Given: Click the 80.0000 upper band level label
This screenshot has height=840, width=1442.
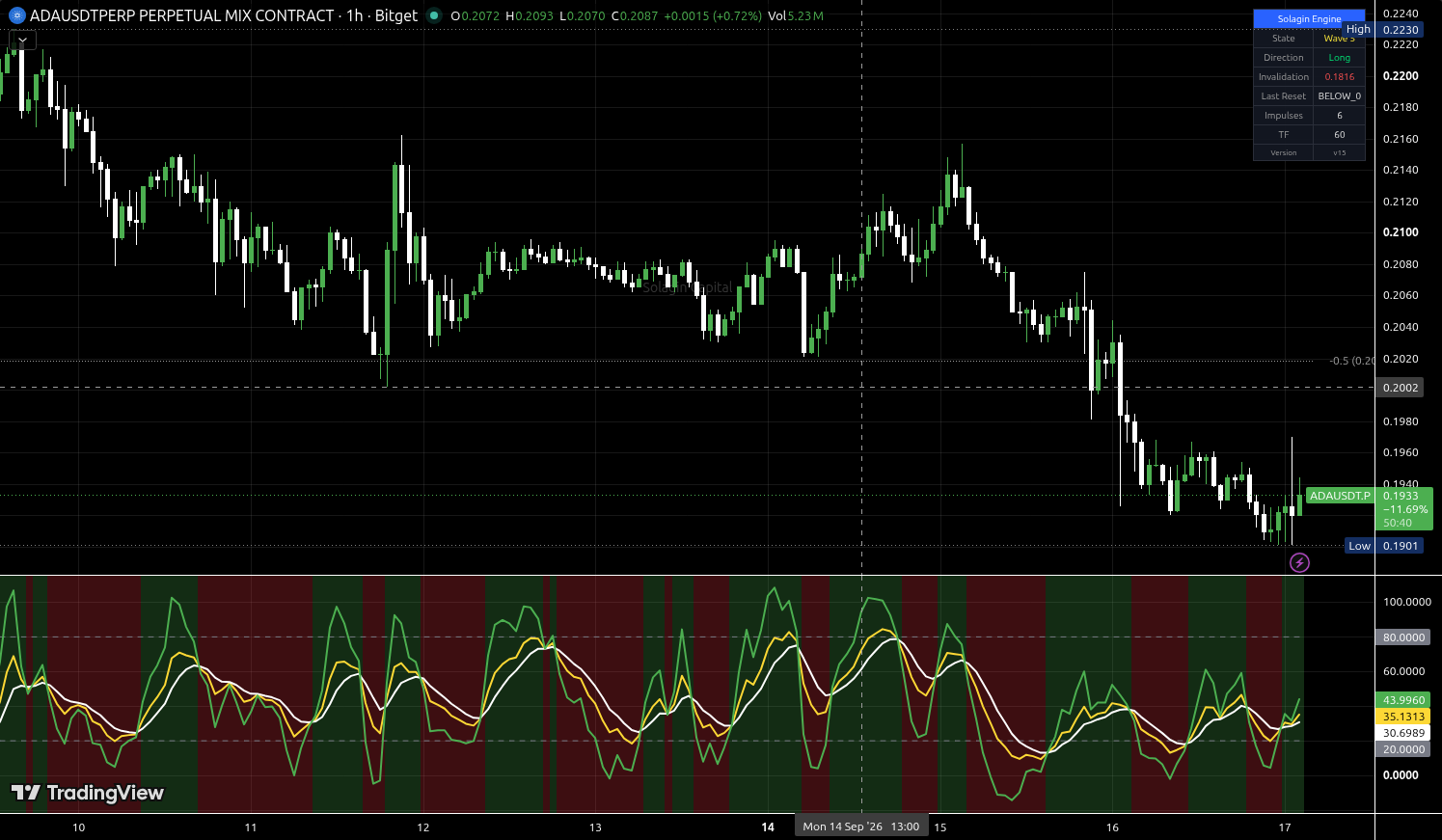Looking at the screenshot, I should click(x=1403, y=637).
